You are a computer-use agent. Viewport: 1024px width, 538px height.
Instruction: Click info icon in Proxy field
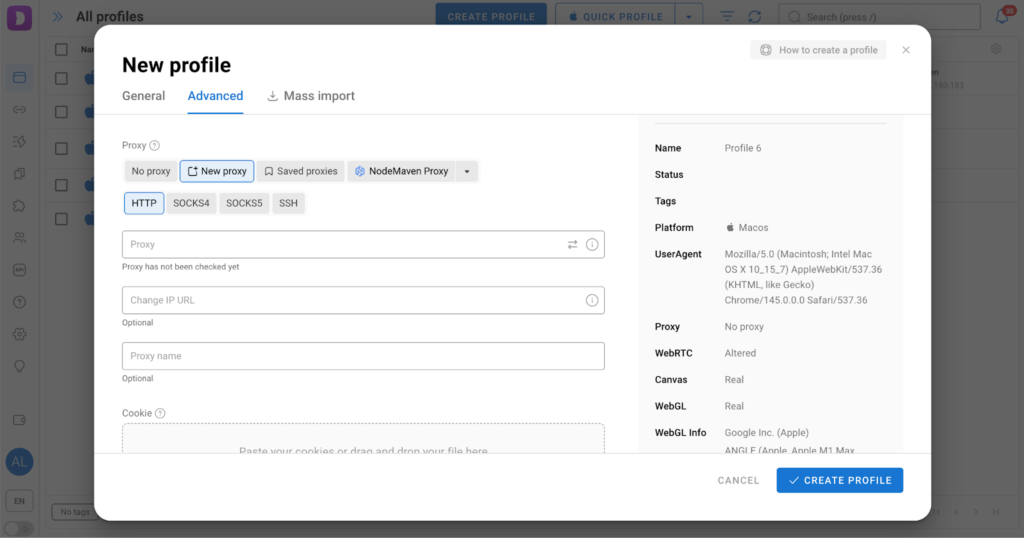click(x=592, y=244)
